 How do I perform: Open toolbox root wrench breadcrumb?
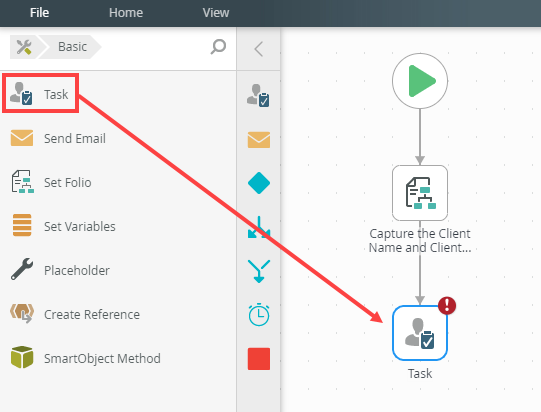(x=23, y=47)
